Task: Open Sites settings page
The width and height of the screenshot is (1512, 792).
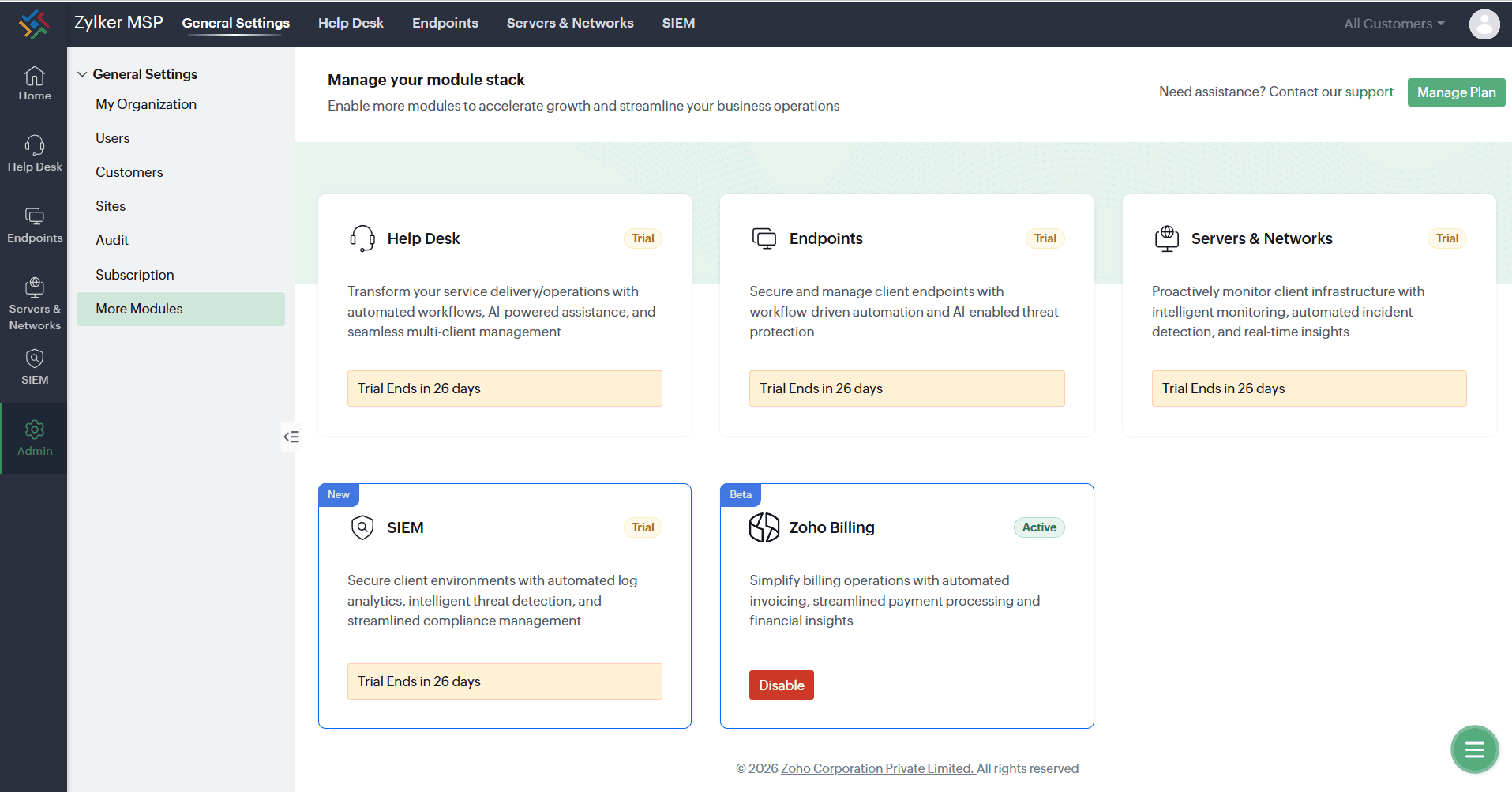Action: (x=181, y=206)
